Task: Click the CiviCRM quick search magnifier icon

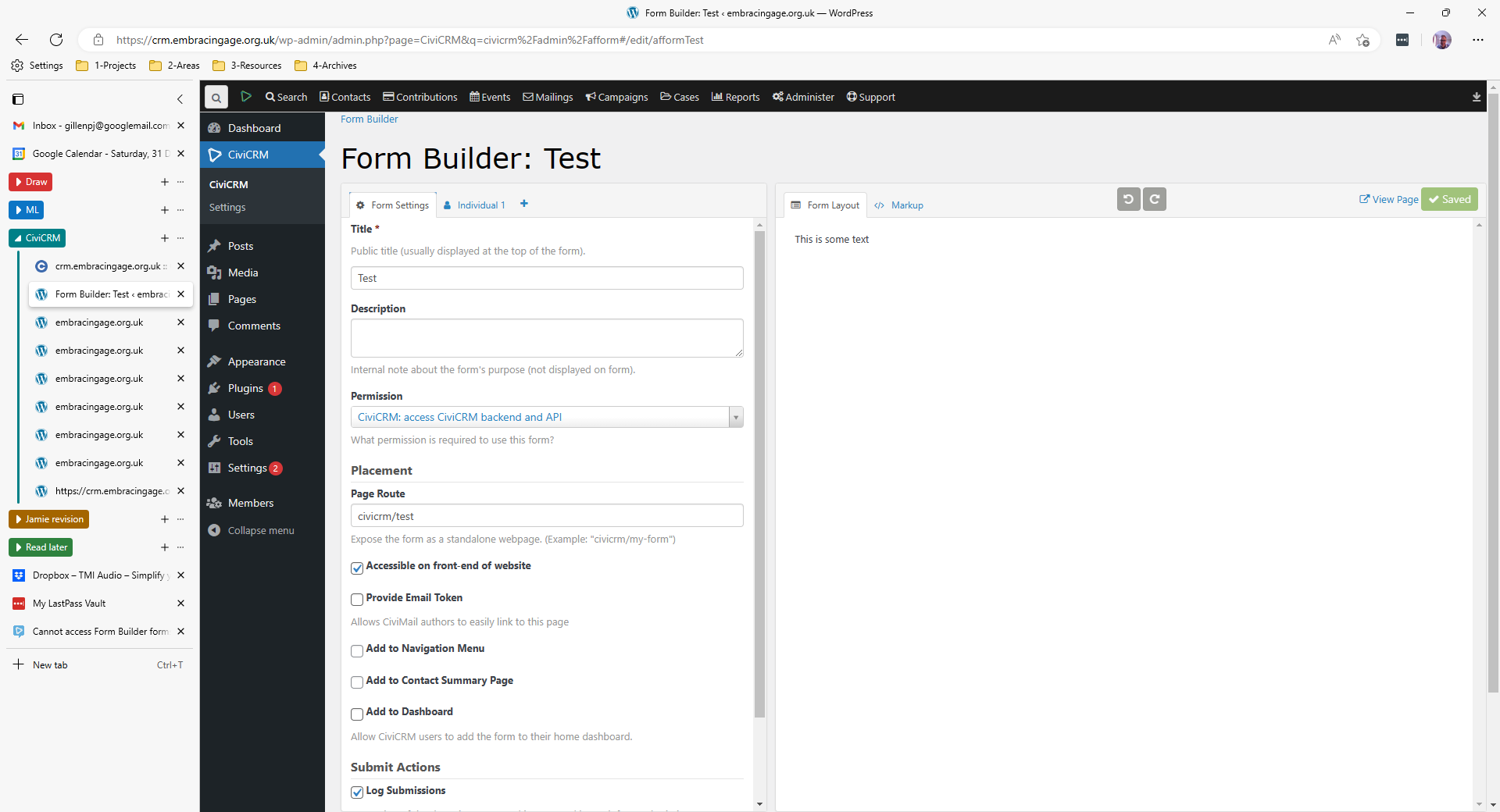Action: tap(216, 97)
